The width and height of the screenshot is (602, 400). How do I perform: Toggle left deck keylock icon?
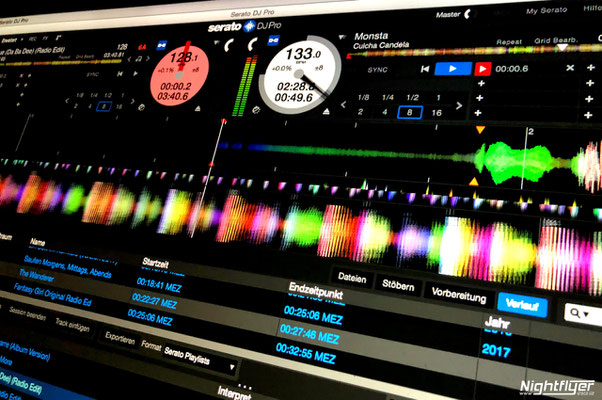162,46
